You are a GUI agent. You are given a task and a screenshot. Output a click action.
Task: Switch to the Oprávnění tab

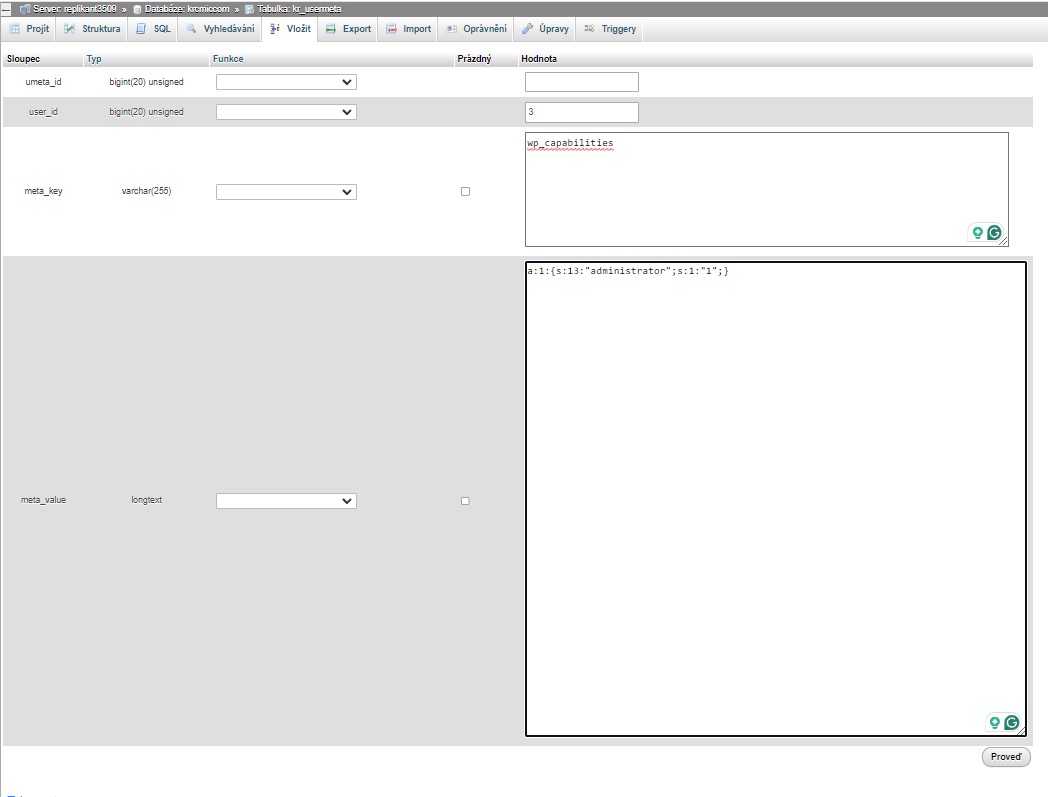coord(477,29)
